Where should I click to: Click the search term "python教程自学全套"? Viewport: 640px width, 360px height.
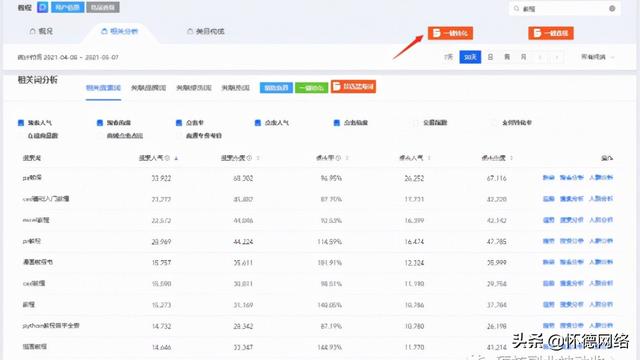51,326
